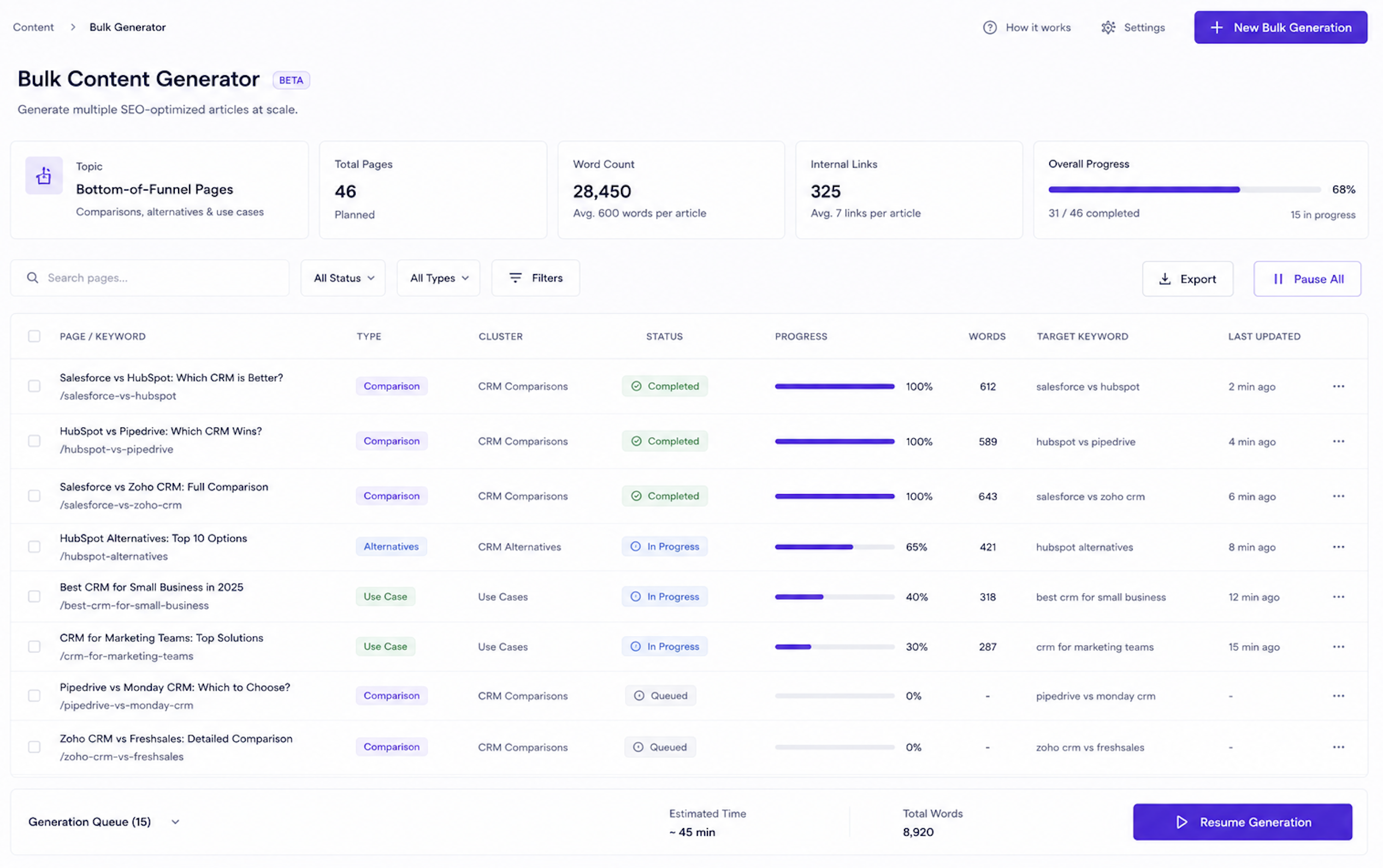Click the Search pages input field
This screenshot has width=1383, height=868.
(150, 278)
